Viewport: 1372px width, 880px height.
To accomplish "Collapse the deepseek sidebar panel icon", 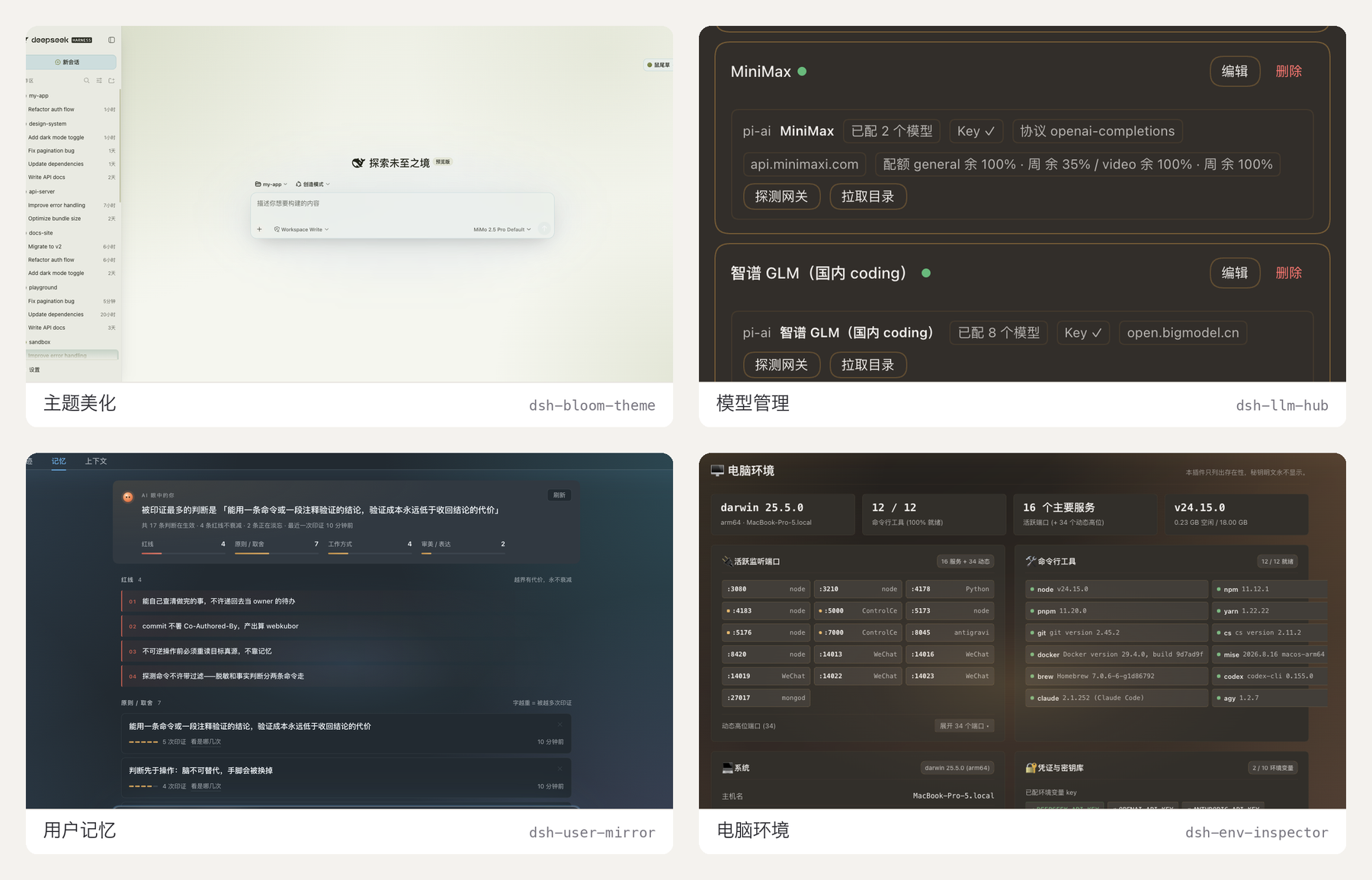I will [x=111, y=40].
